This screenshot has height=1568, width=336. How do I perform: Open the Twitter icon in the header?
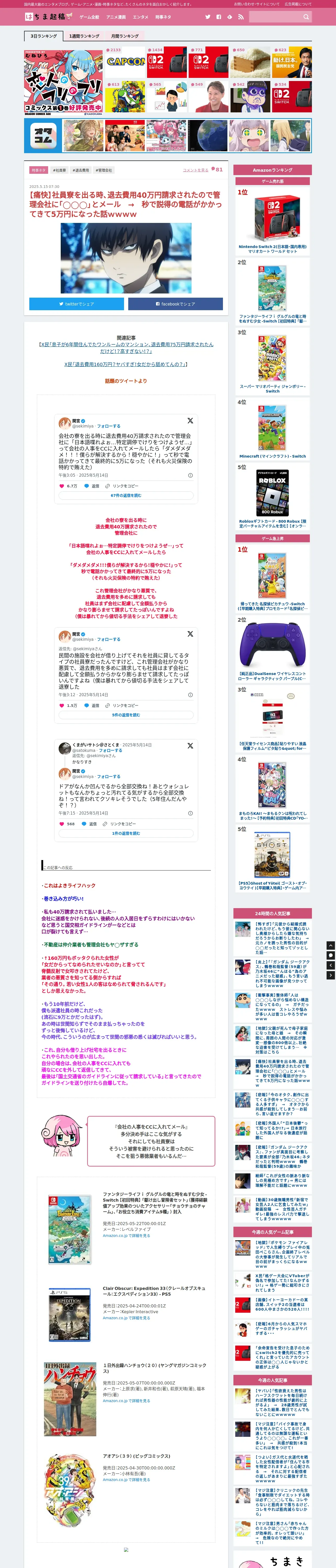[208, 17]
